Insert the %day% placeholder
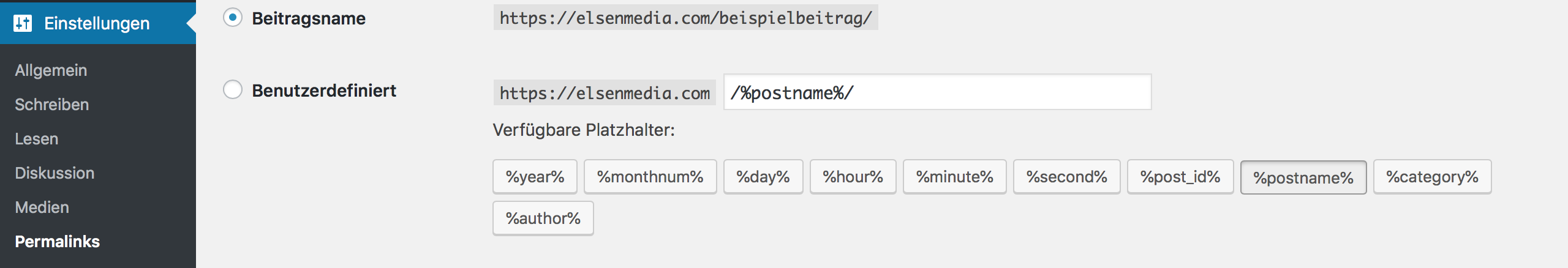 tap(763, 177)
